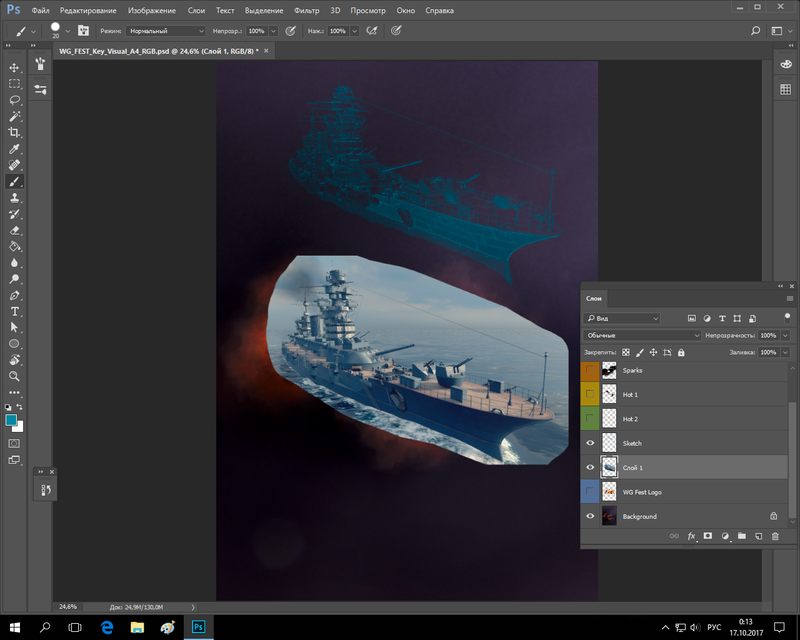Select the Eyedropper tool

point(14,149)
